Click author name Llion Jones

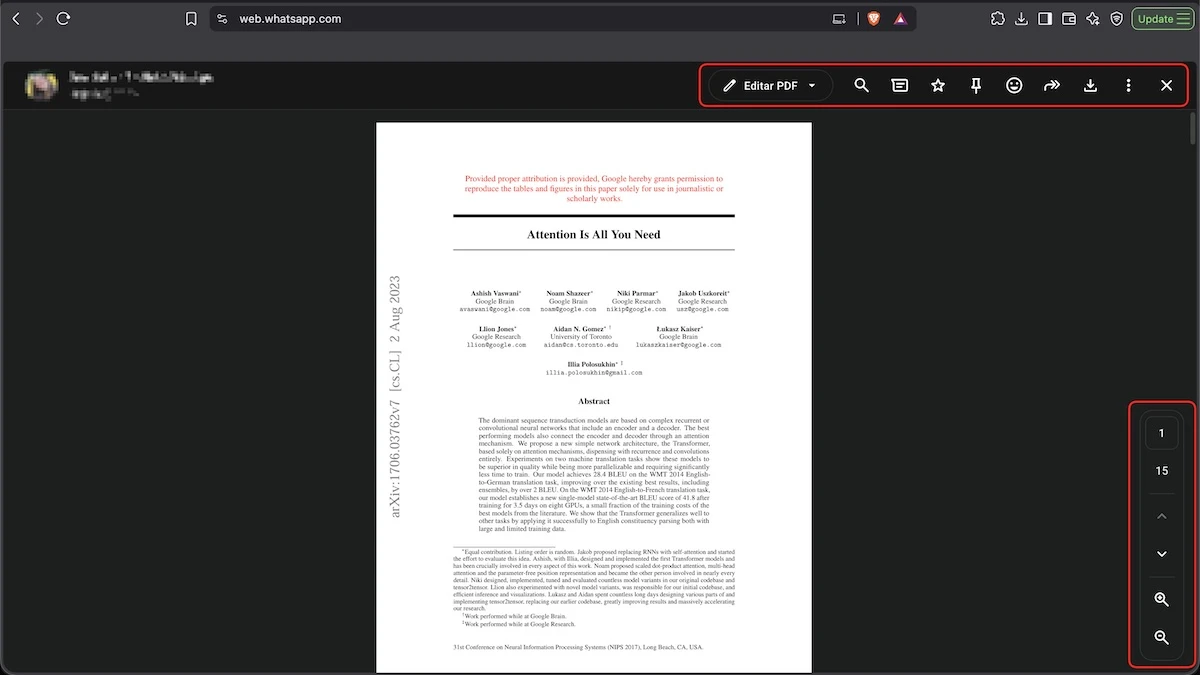pyautogui.click(x=498, y=329)
